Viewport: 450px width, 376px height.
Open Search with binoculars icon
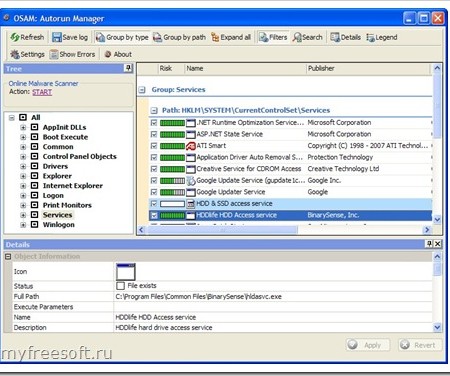(x=297, y=37)
